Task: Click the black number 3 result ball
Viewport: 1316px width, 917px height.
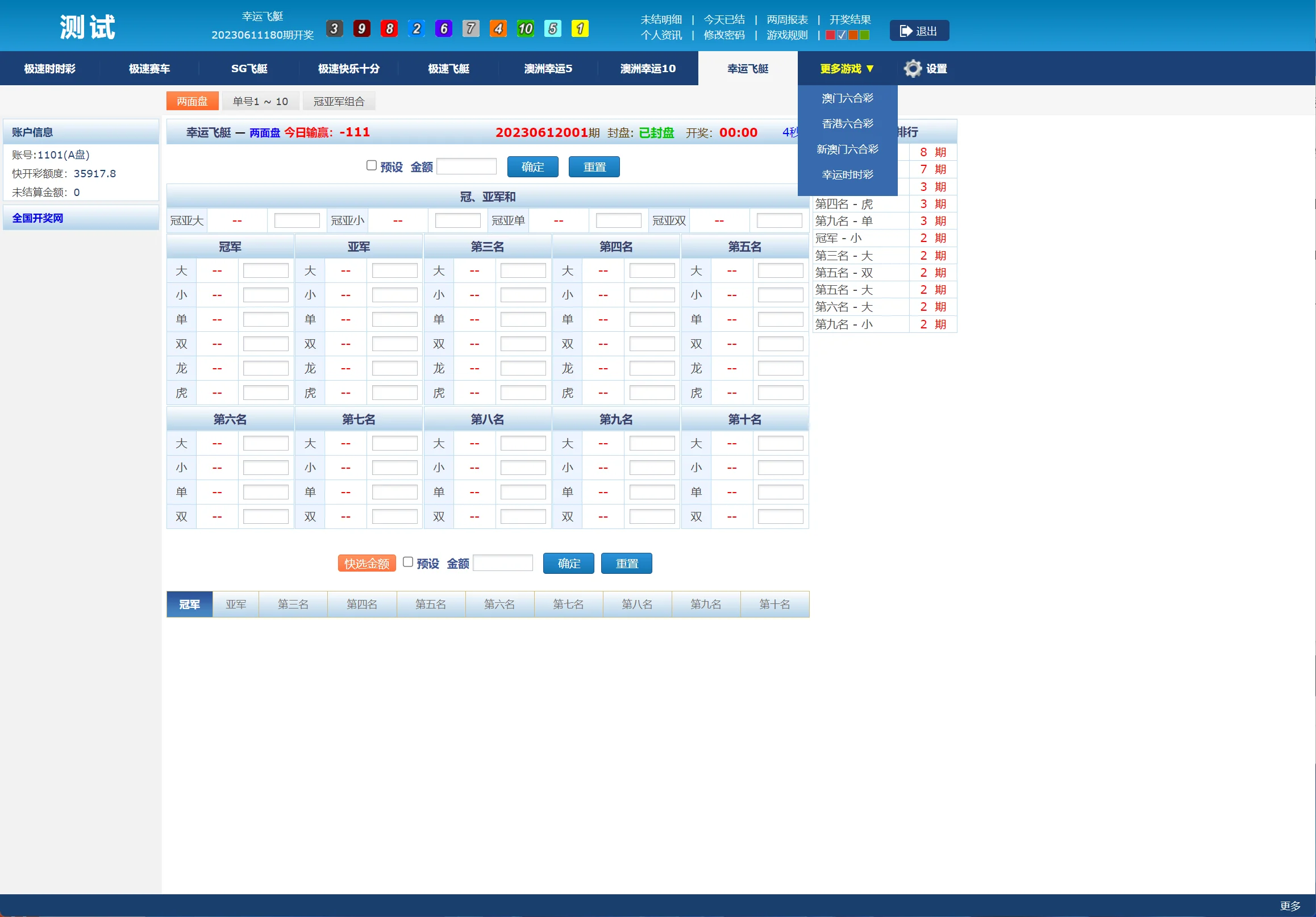Action: point(334,28)
